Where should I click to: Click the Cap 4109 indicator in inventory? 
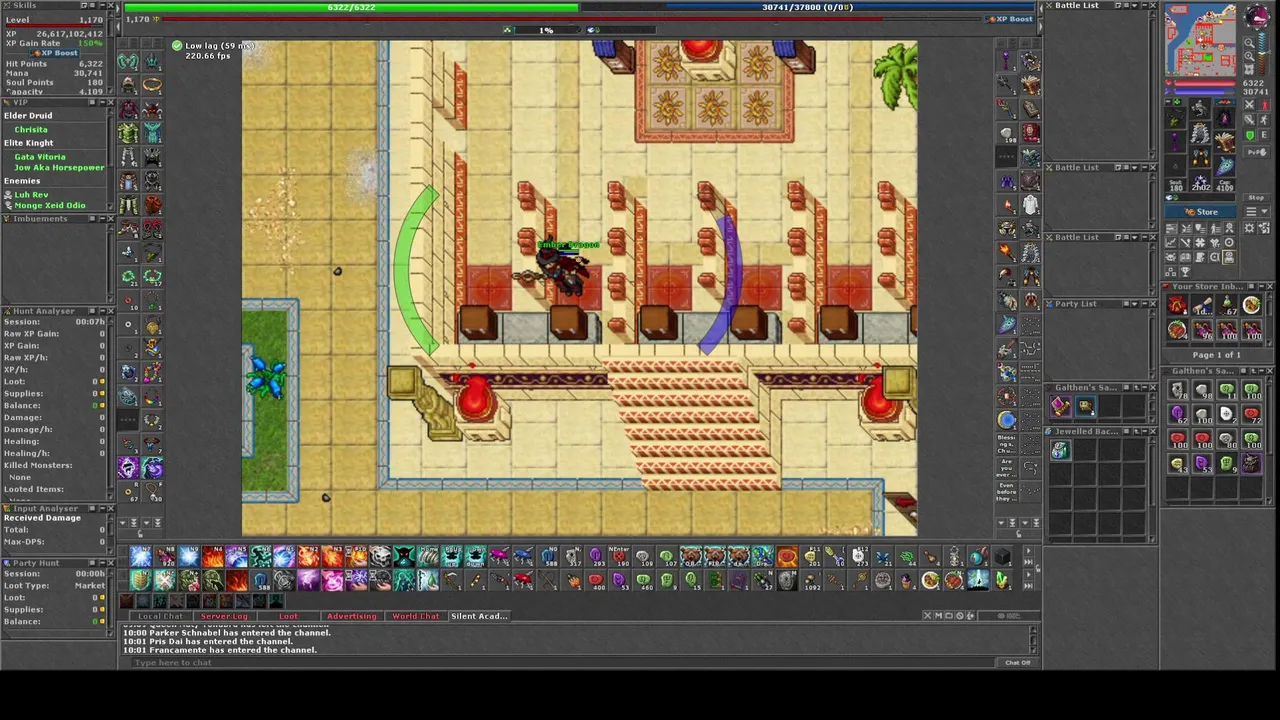pyautogui.click(x=1224, y=184)
